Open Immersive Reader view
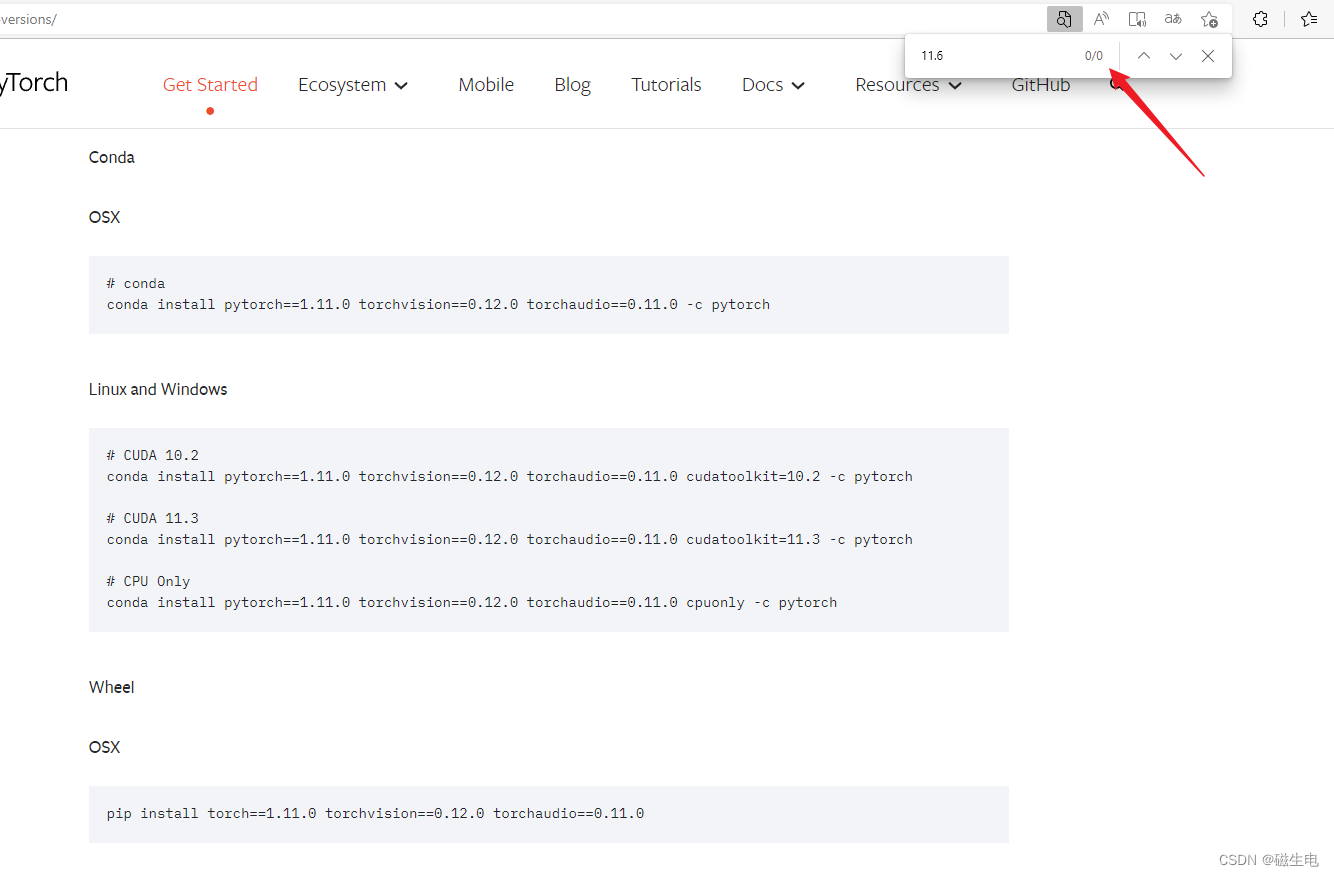The image size is (1334, 876). click(x=1137, y=19)
